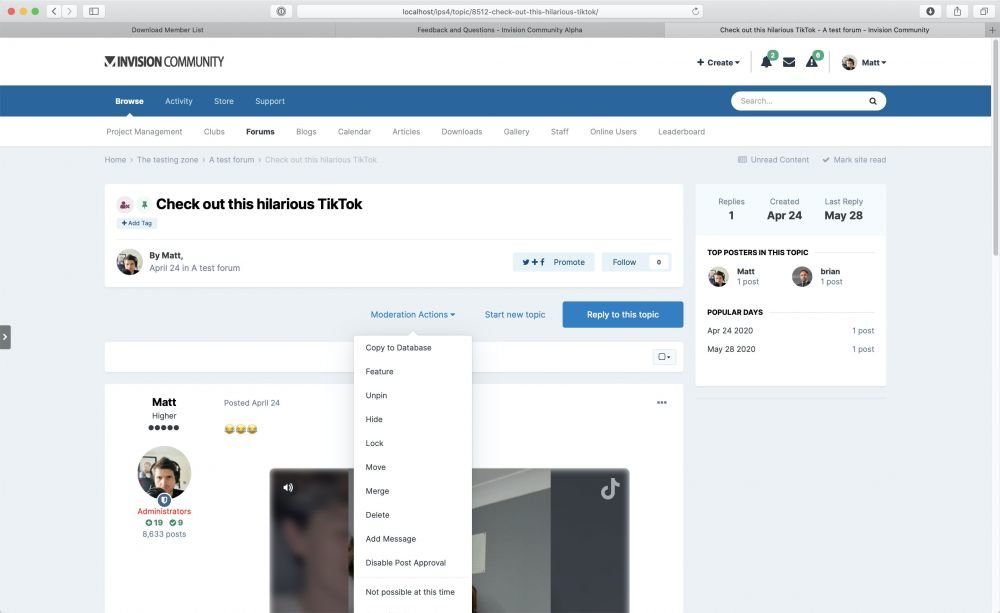Image resolution: width=1000 pixels, height=613 pixels.
Task: Click Matt's avatar next to By Matt
Action: pos(129,262)
